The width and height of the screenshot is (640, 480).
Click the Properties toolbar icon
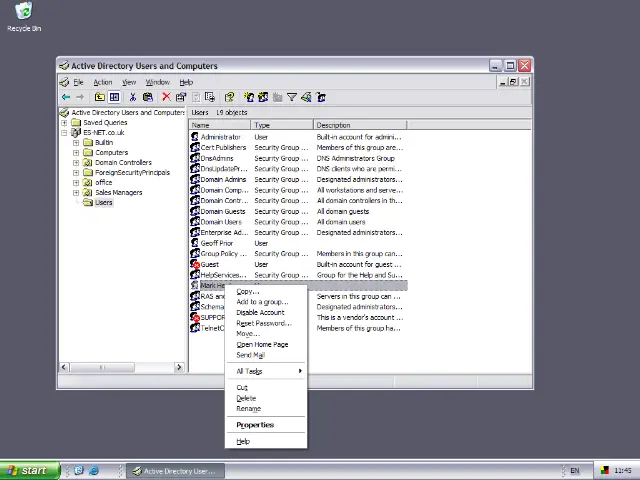[x=181, y=97]
